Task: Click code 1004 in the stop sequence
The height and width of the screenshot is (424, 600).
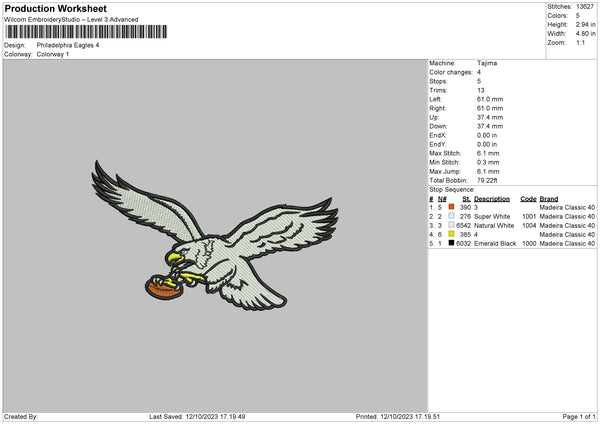Action: point(529,226)
